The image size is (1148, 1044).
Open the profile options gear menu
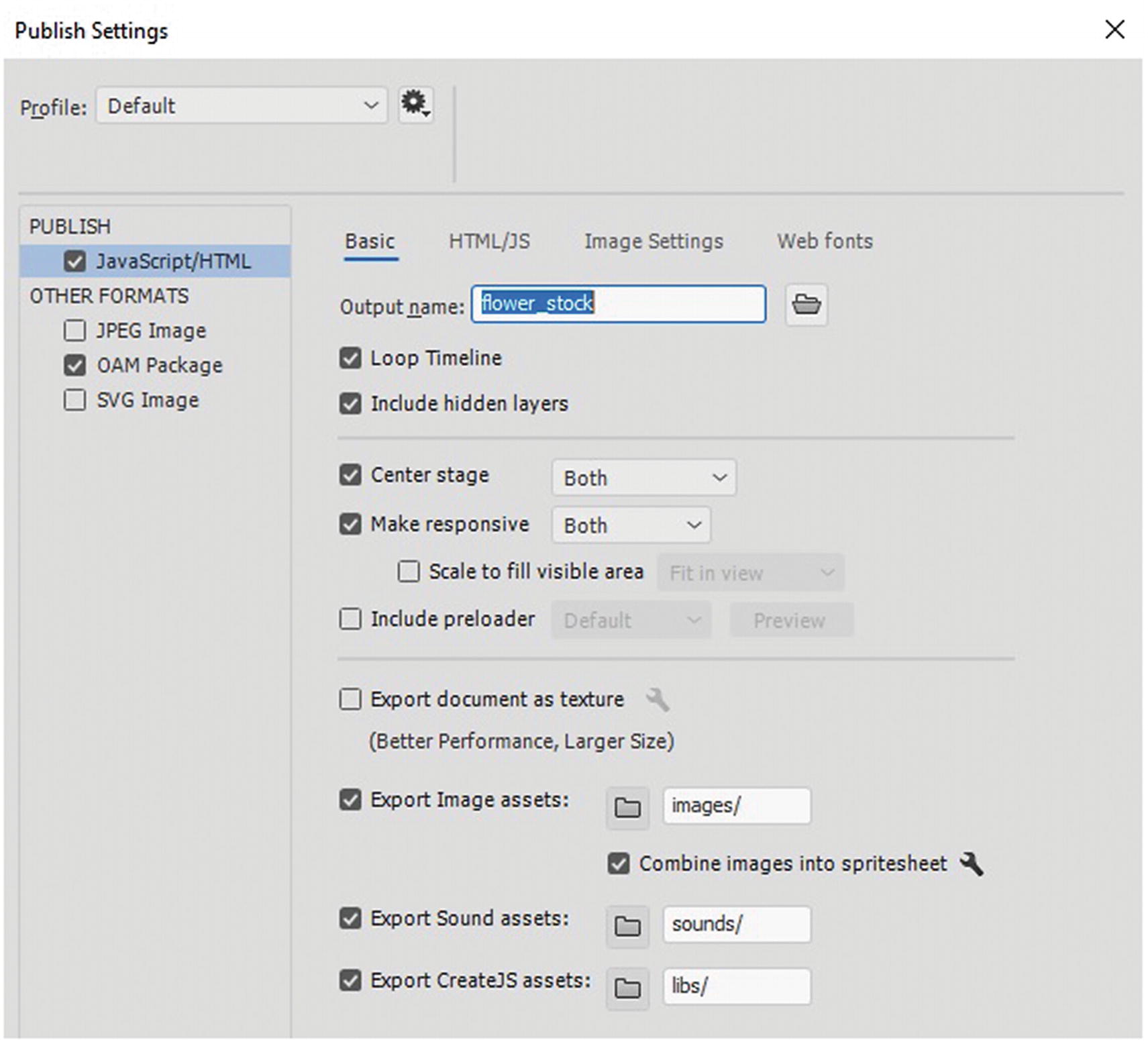pyautogui.click(x=415, y=105)
